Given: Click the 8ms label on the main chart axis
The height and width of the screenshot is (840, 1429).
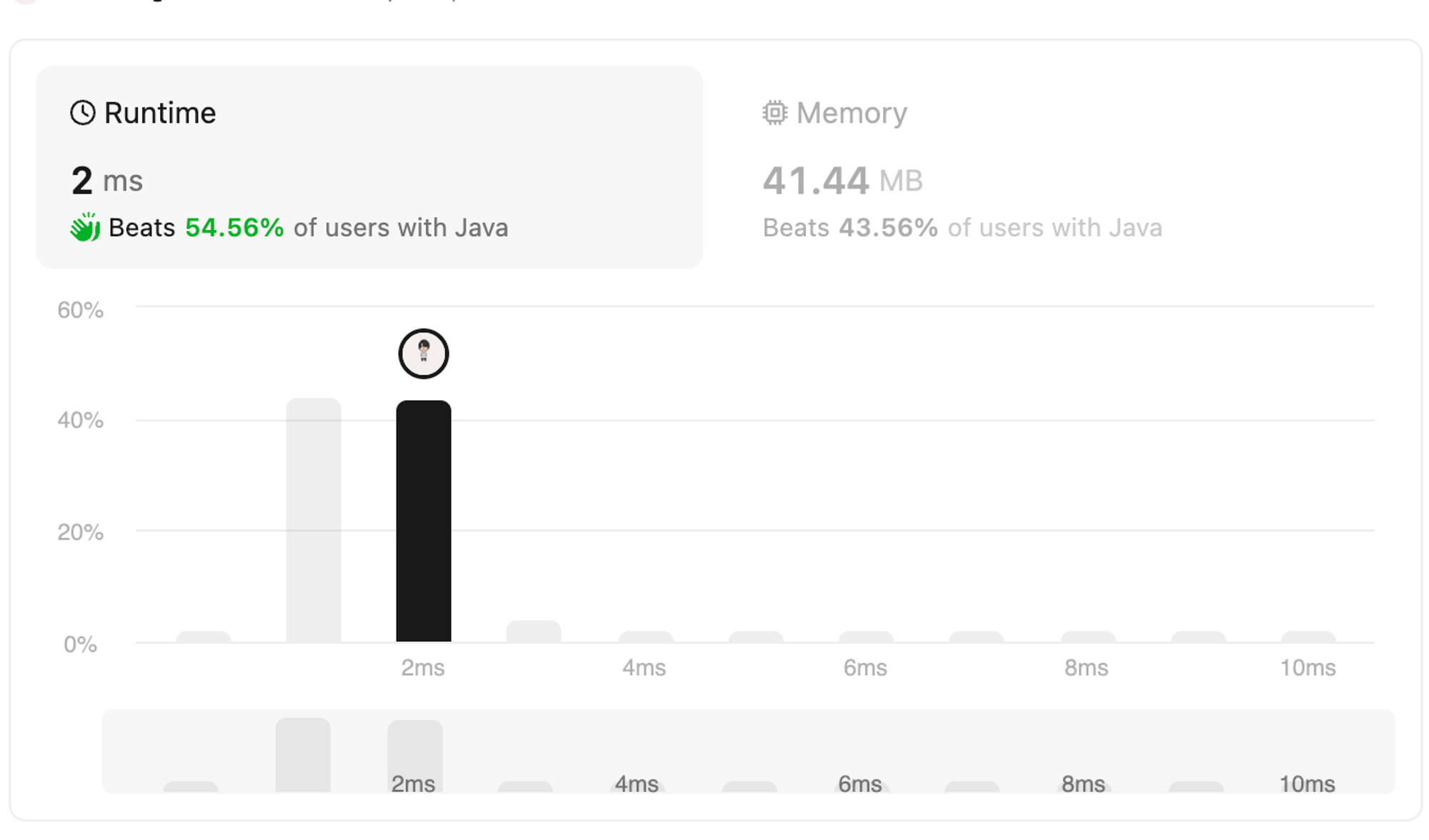Looking at the screenshot, I should pos(1086,668).
